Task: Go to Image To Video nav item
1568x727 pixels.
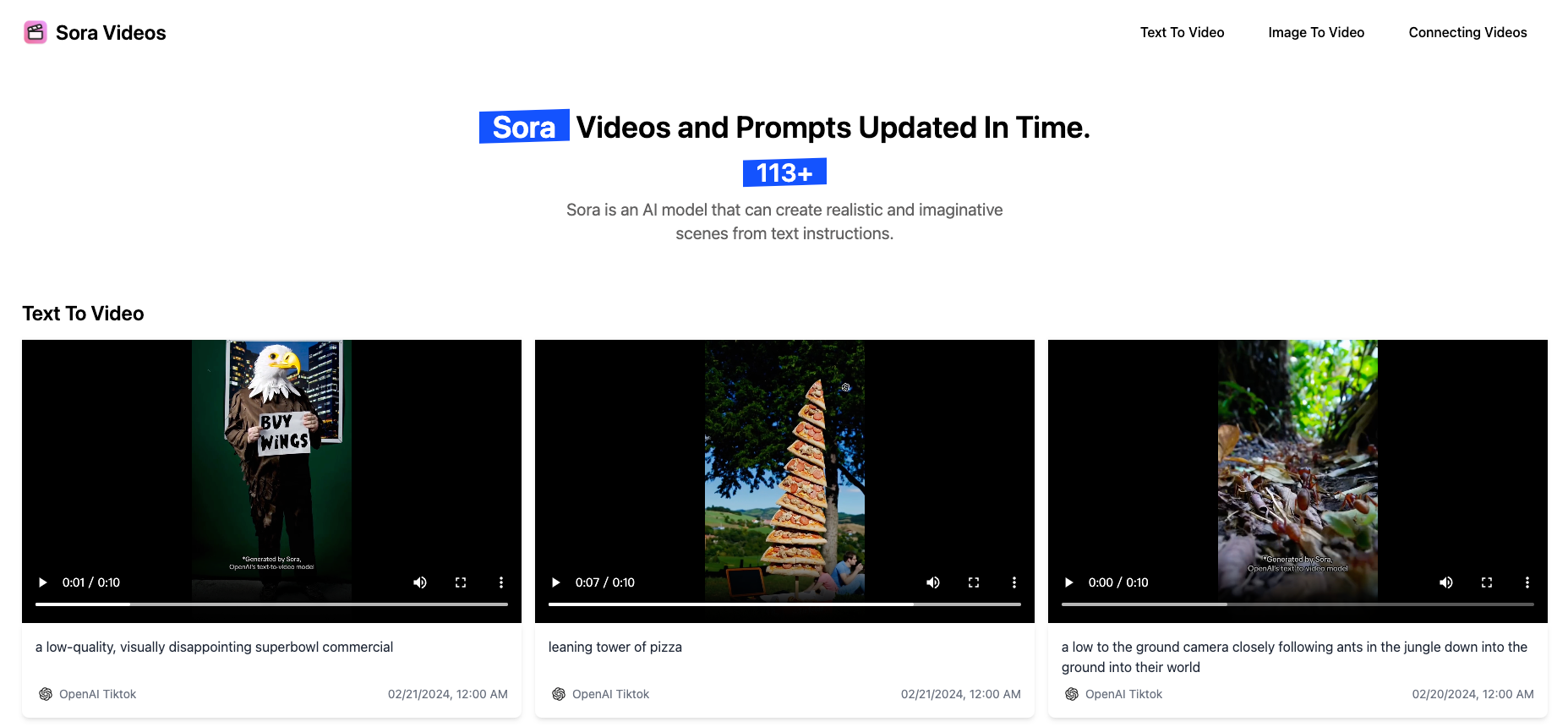Action: coord(1316,32)
